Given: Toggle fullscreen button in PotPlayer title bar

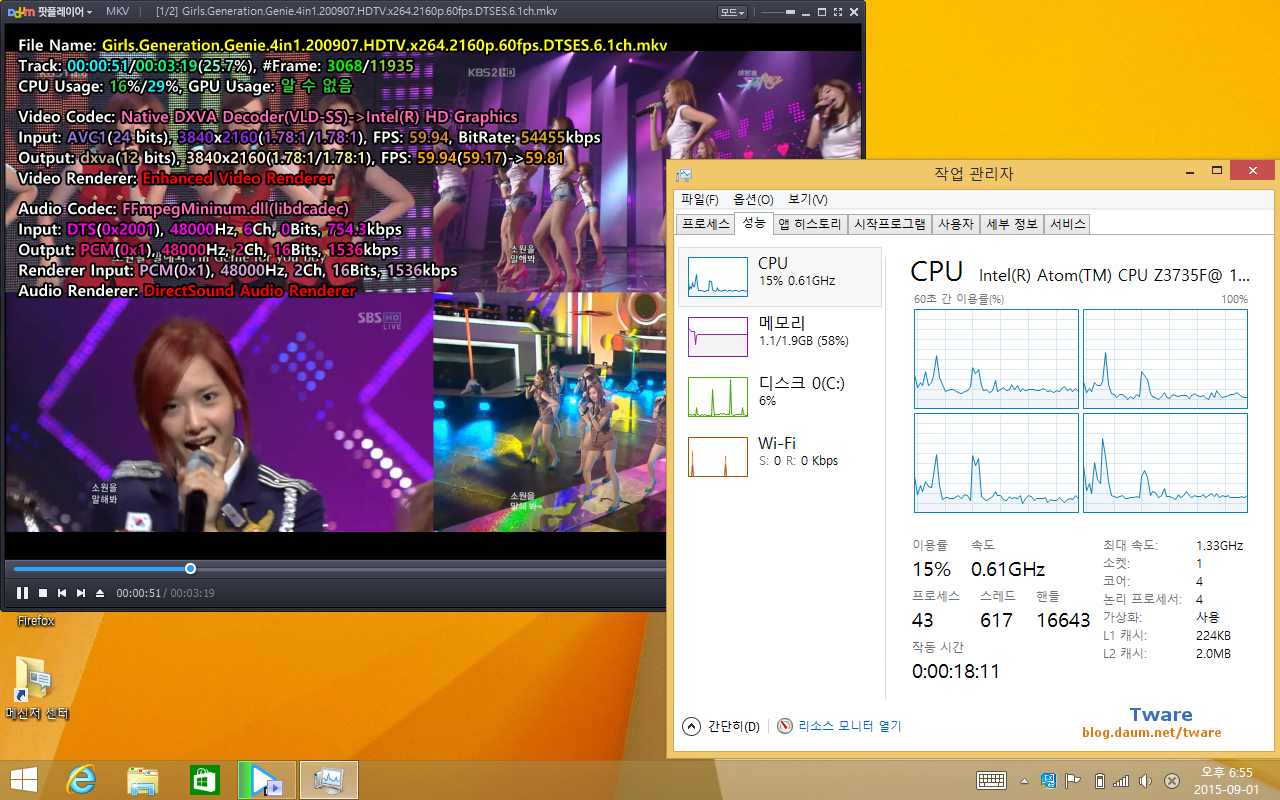Looking at the screenshot, I should point(838,12).
